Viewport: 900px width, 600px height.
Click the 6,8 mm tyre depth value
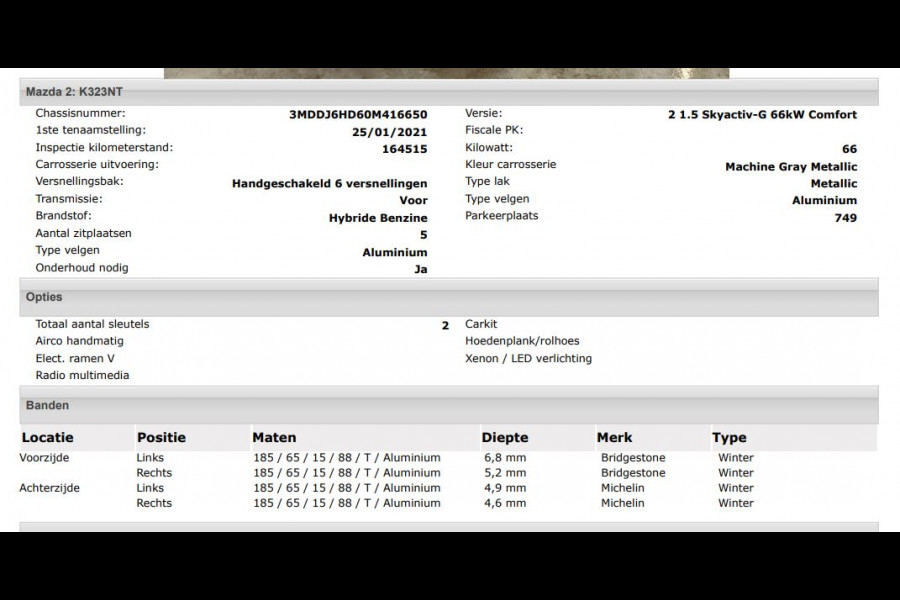[x=503, y=458]
